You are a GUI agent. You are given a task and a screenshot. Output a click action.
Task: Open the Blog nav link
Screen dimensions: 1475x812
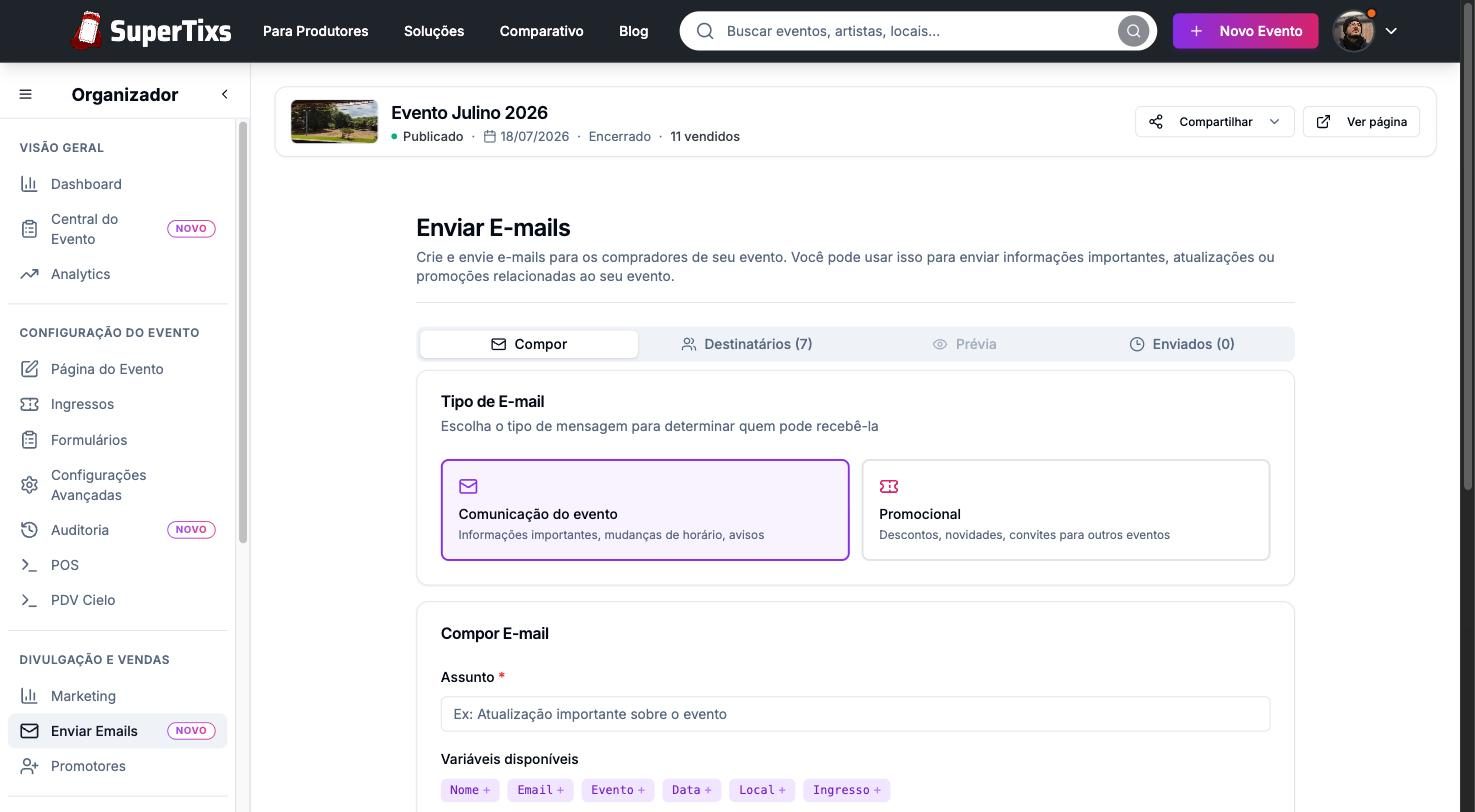coord(634,31)
